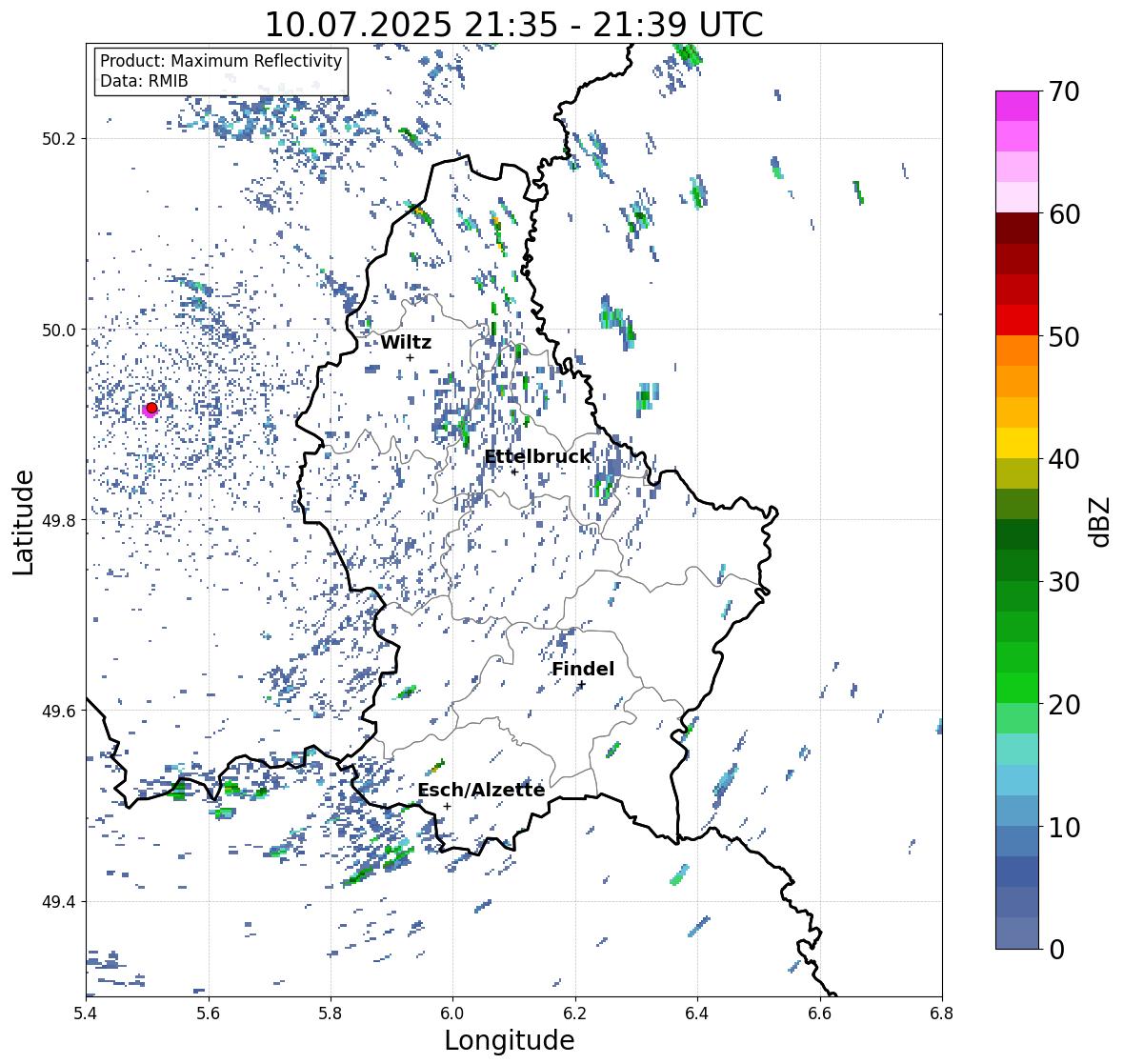The image size is (1123, 1064).
Task: Click the magenta 70 dBZ colorbar segment
Action: 1017,106
